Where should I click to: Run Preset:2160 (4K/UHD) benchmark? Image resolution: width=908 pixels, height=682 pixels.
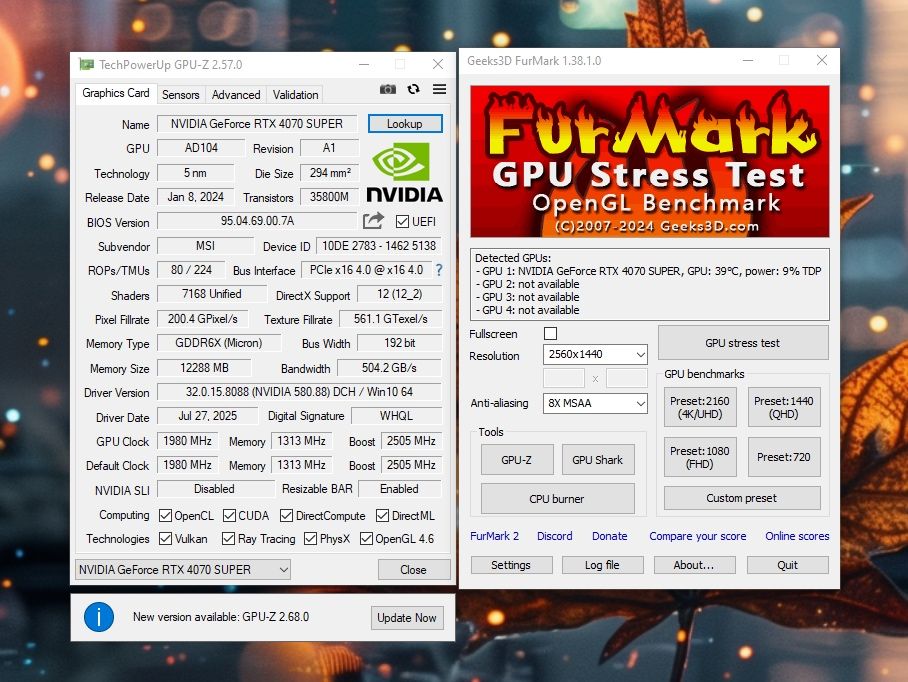(x=700, y=408)
